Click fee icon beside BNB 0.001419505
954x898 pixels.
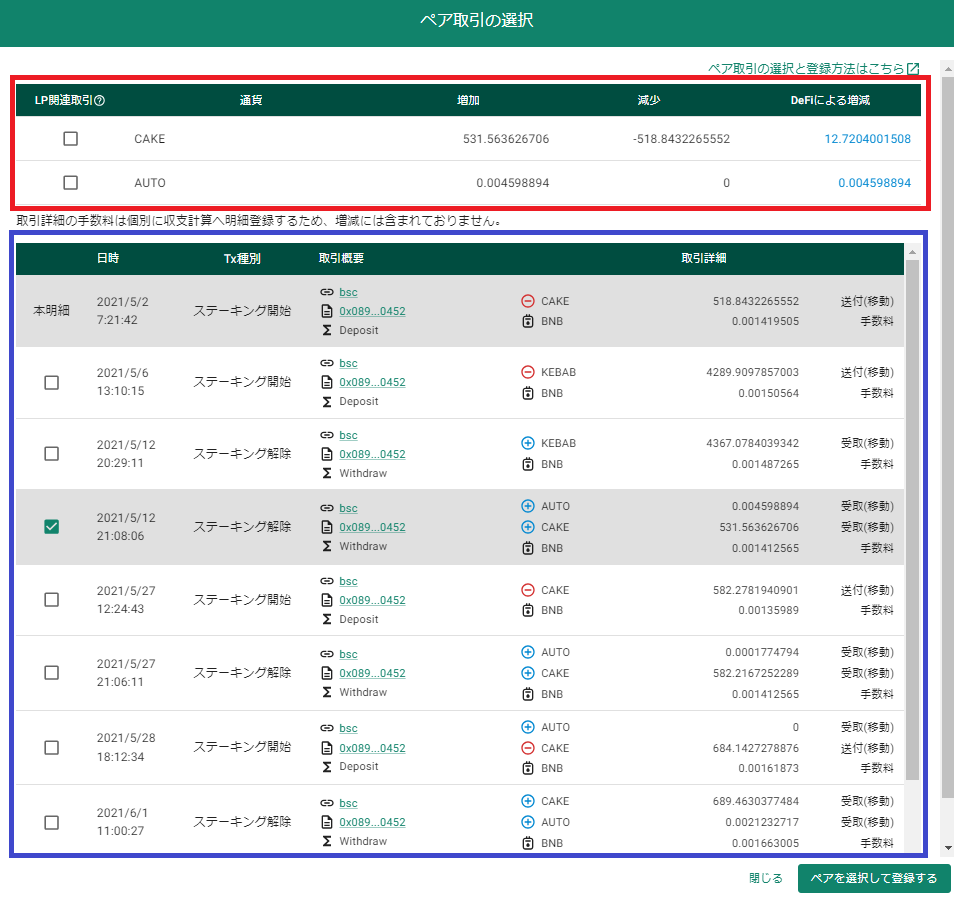coord(528,321)
